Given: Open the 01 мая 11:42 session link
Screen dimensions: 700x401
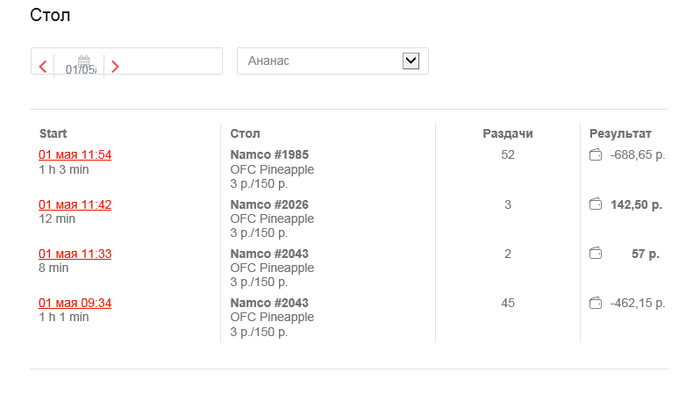Looking at the screenshot, I should [75, 204].
